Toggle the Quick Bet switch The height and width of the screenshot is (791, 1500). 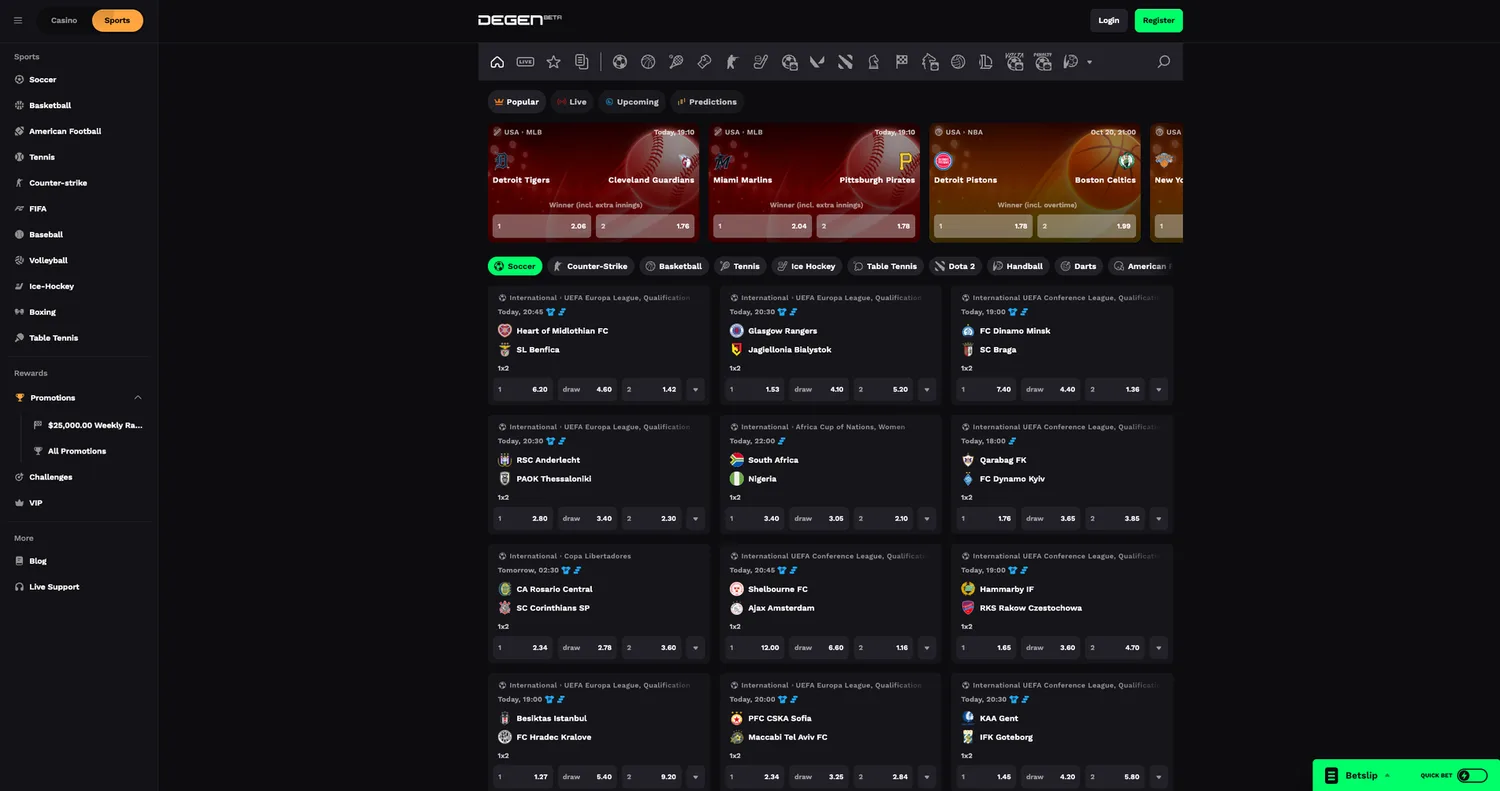[1472, 775]
